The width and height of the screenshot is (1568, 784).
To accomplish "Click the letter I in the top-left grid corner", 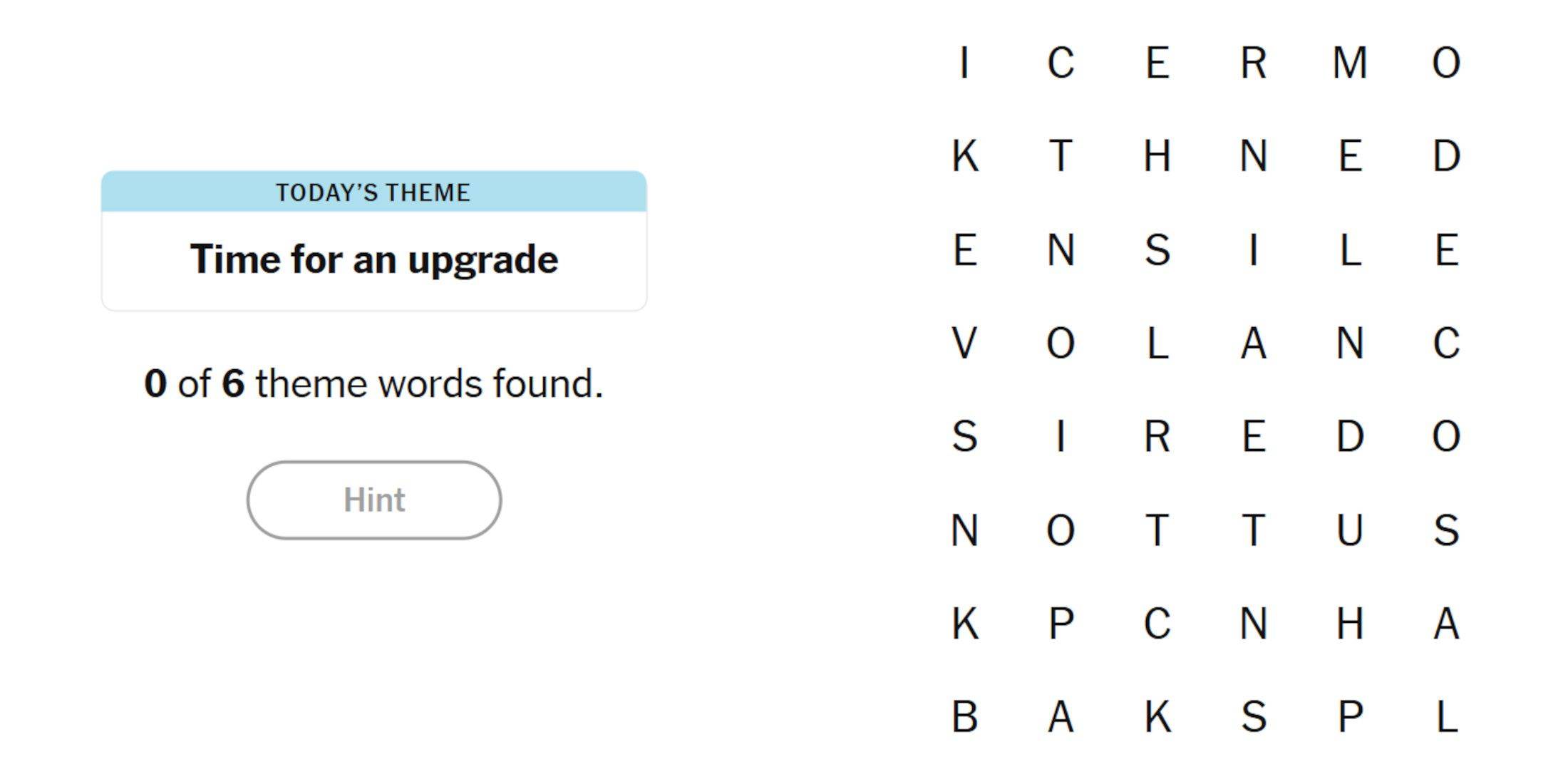I will (966, 64).
